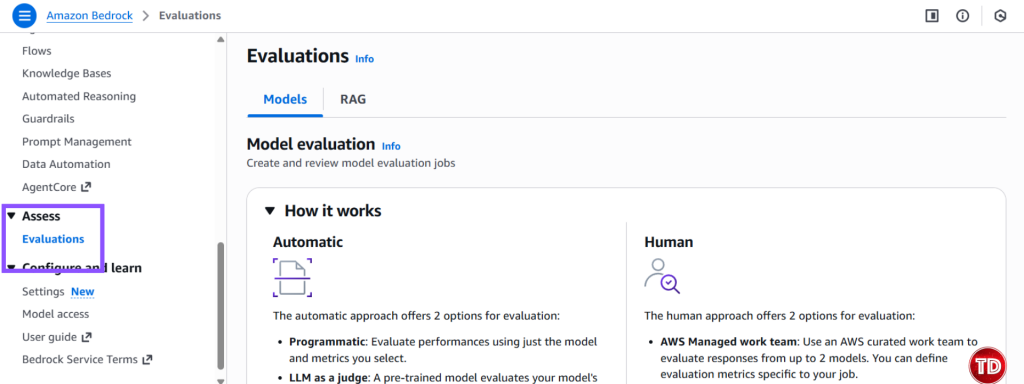Open Guardrails in the sidebar
Screen dimensions: 1024x384
tap(48, 119)
